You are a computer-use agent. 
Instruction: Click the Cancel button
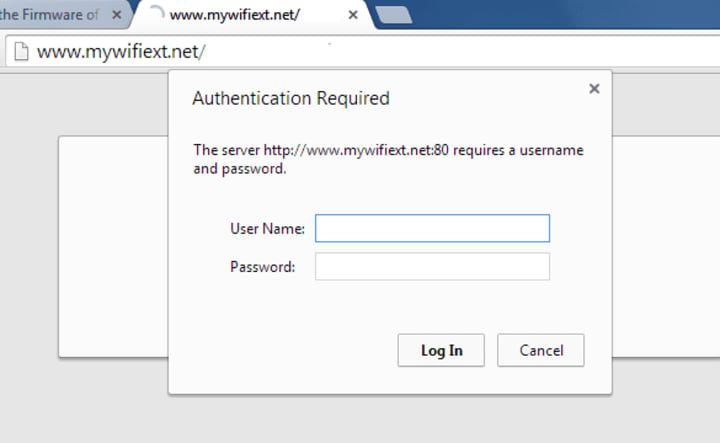tap(540, 350)
